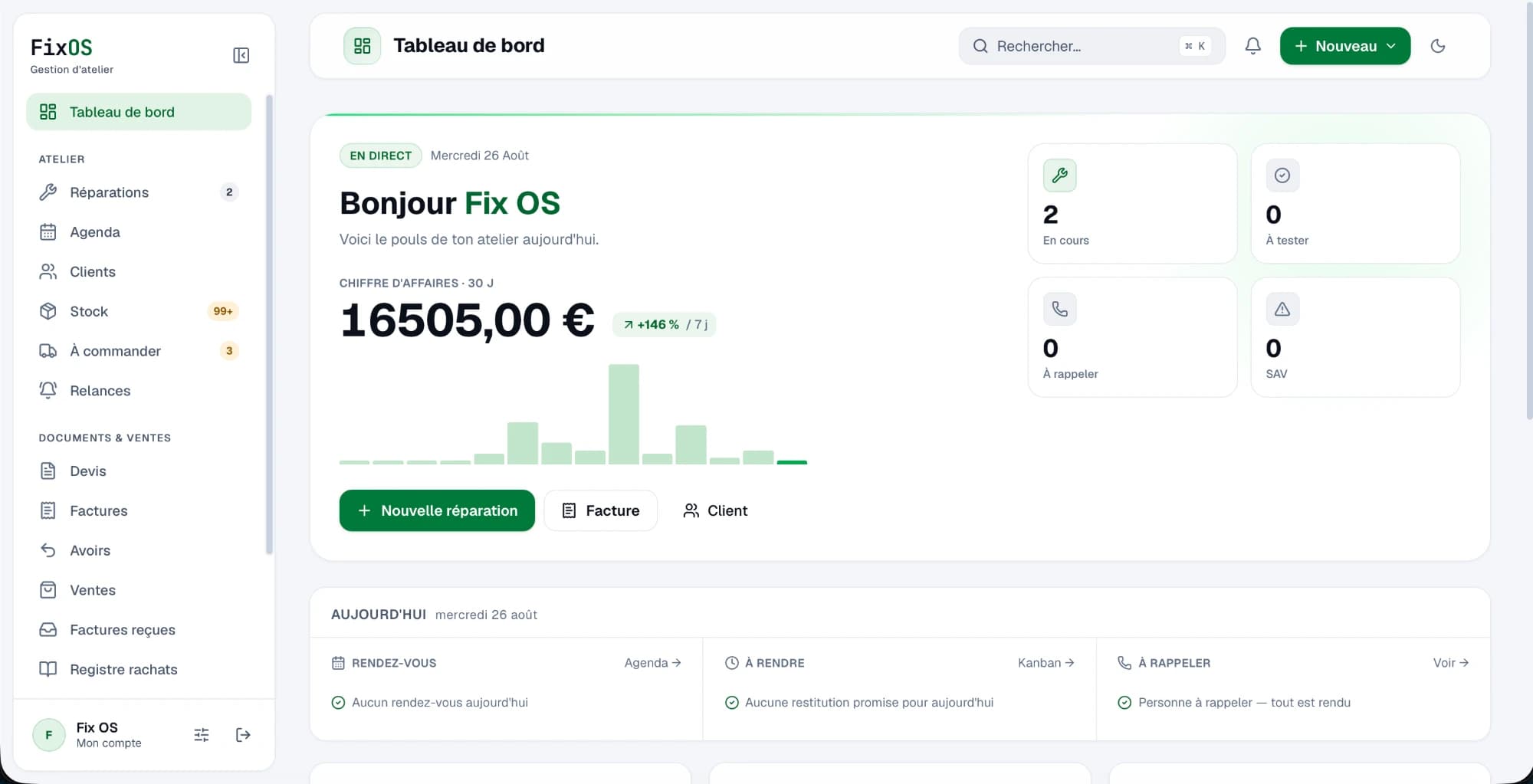Click the À commander truck icon

(48, 351)
